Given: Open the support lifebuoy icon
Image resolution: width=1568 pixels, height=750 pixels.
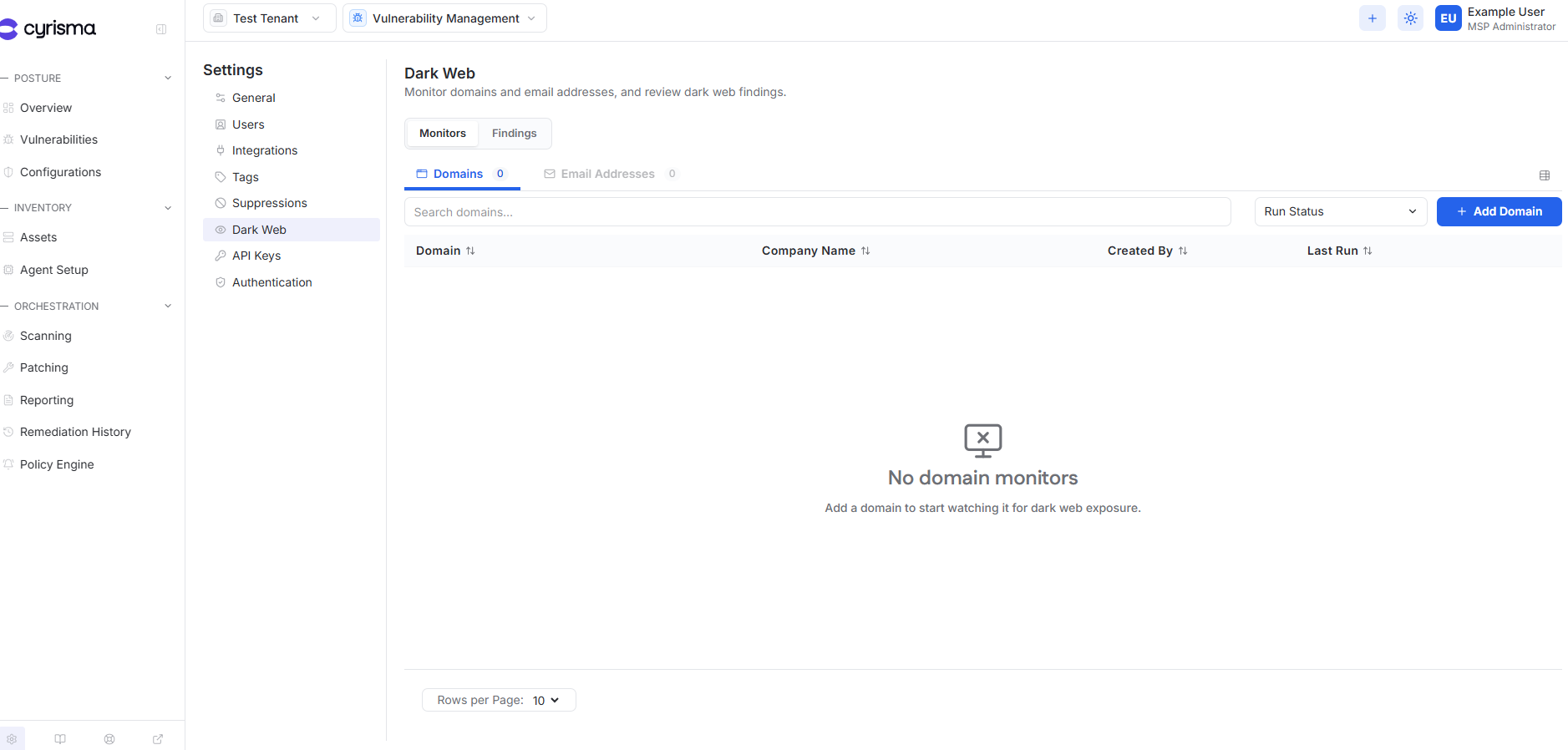Looking at the screenshot, I should (109, 739).
